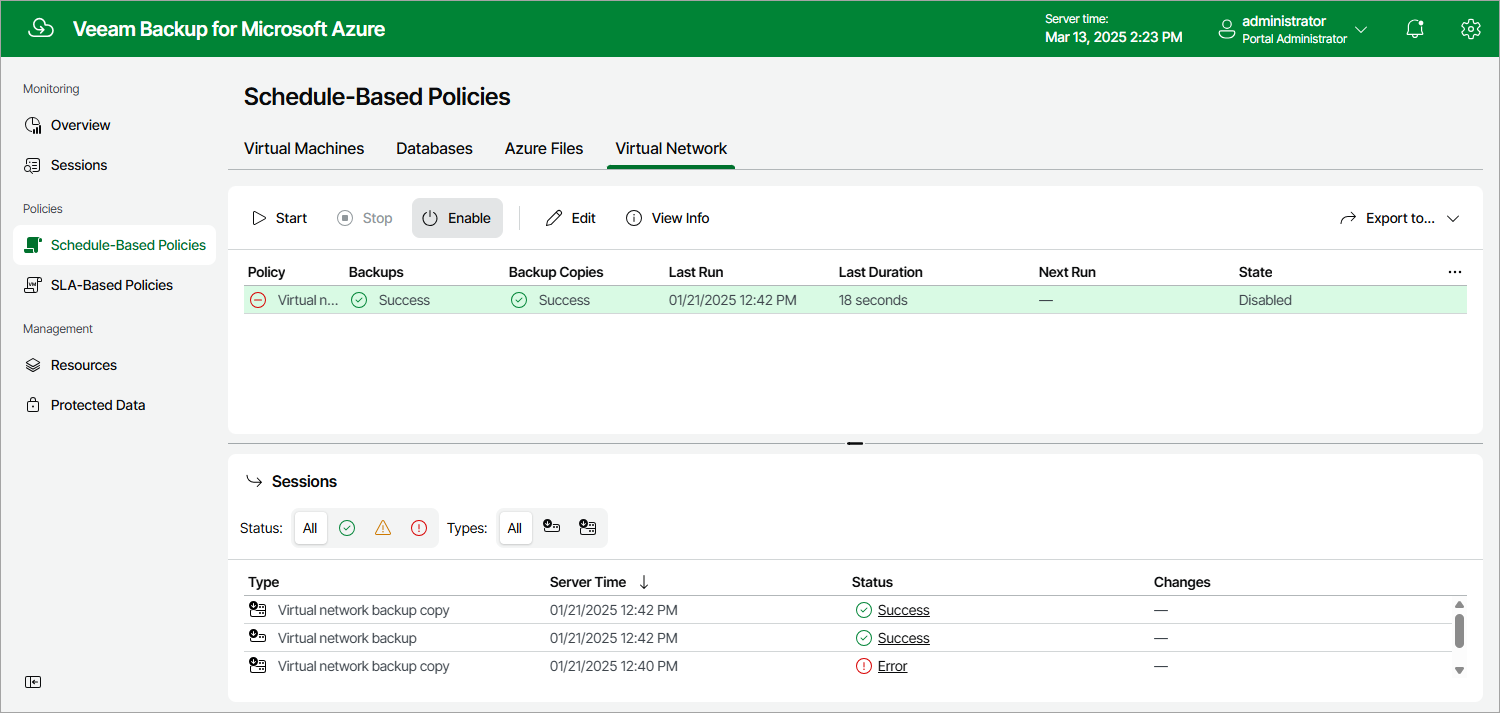Enable the selected policy
Viewport: 1500px width, 713px height.
pyautogui.click(x=457, y=218)
